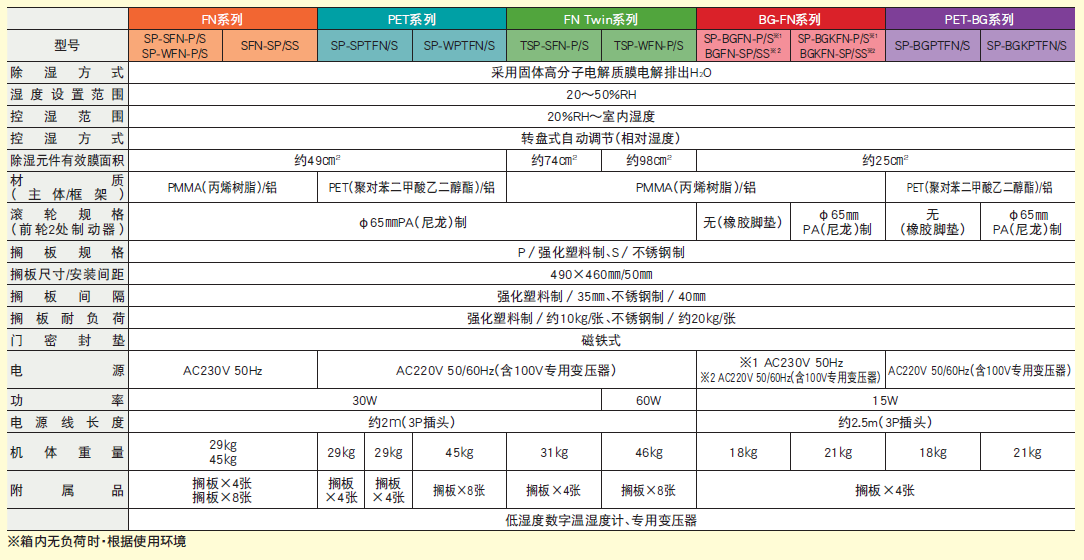Click 搁板×8张 under TSP-WFN-P/S

pos(648,491)
